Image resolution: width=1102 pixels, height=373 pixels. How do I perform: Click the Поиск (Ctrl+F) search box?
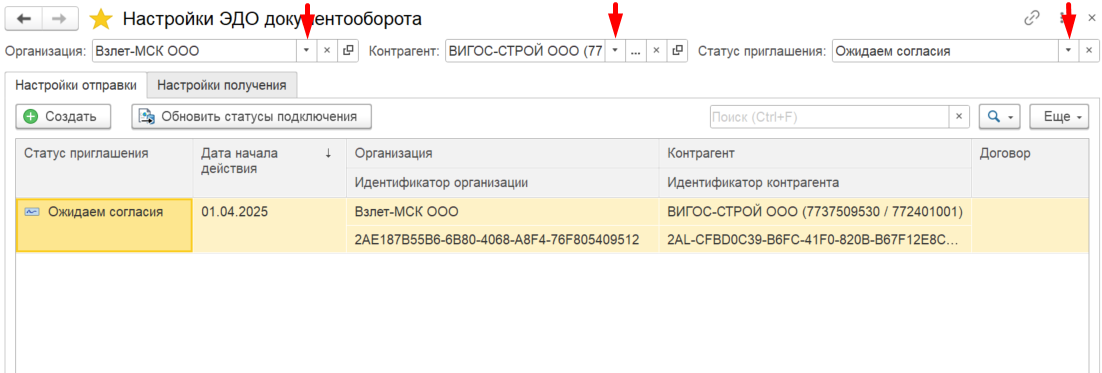[x=829, y=117]
